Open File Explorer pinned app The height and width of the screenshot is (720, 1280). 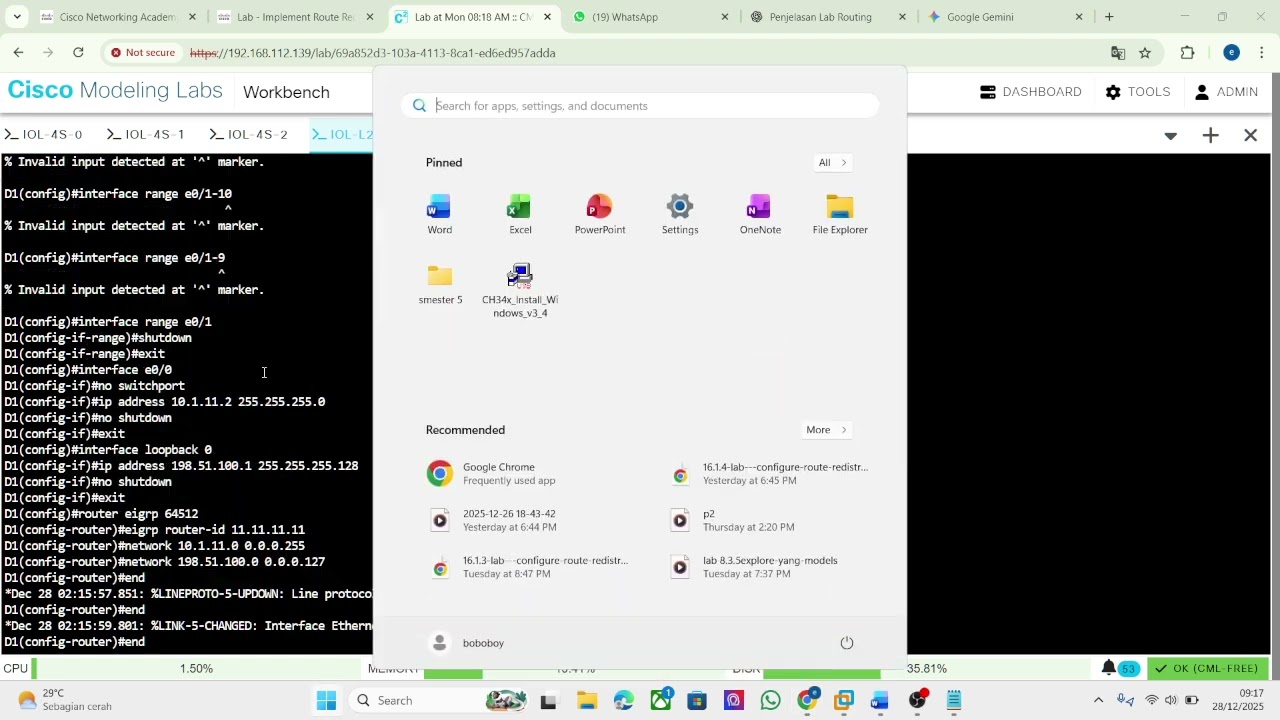coord(840,215)
